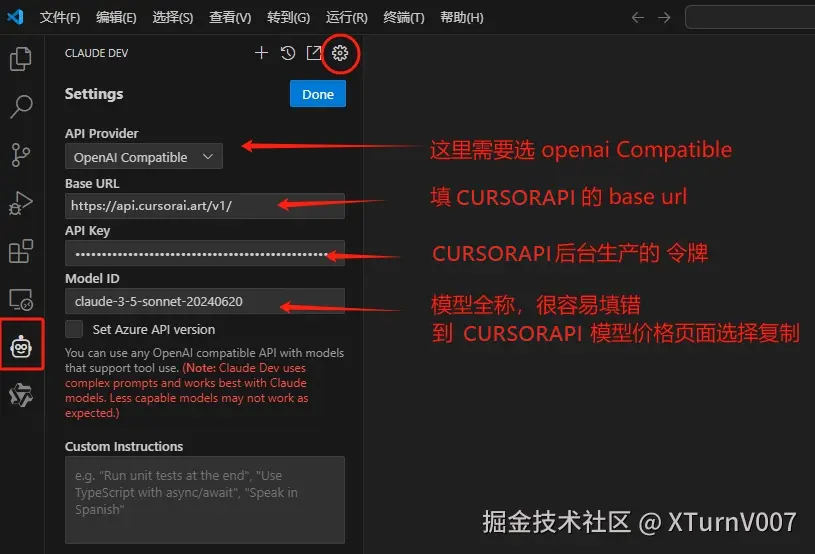Open the Claude Dev robot sidebar icon

point(21,346)
